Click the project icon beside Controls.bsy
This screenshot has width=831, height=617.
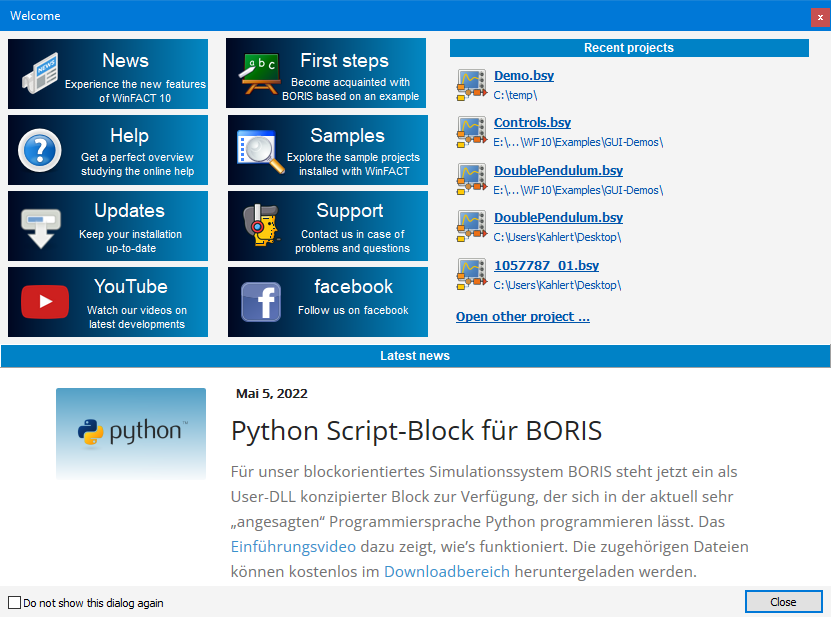point(472,132)
